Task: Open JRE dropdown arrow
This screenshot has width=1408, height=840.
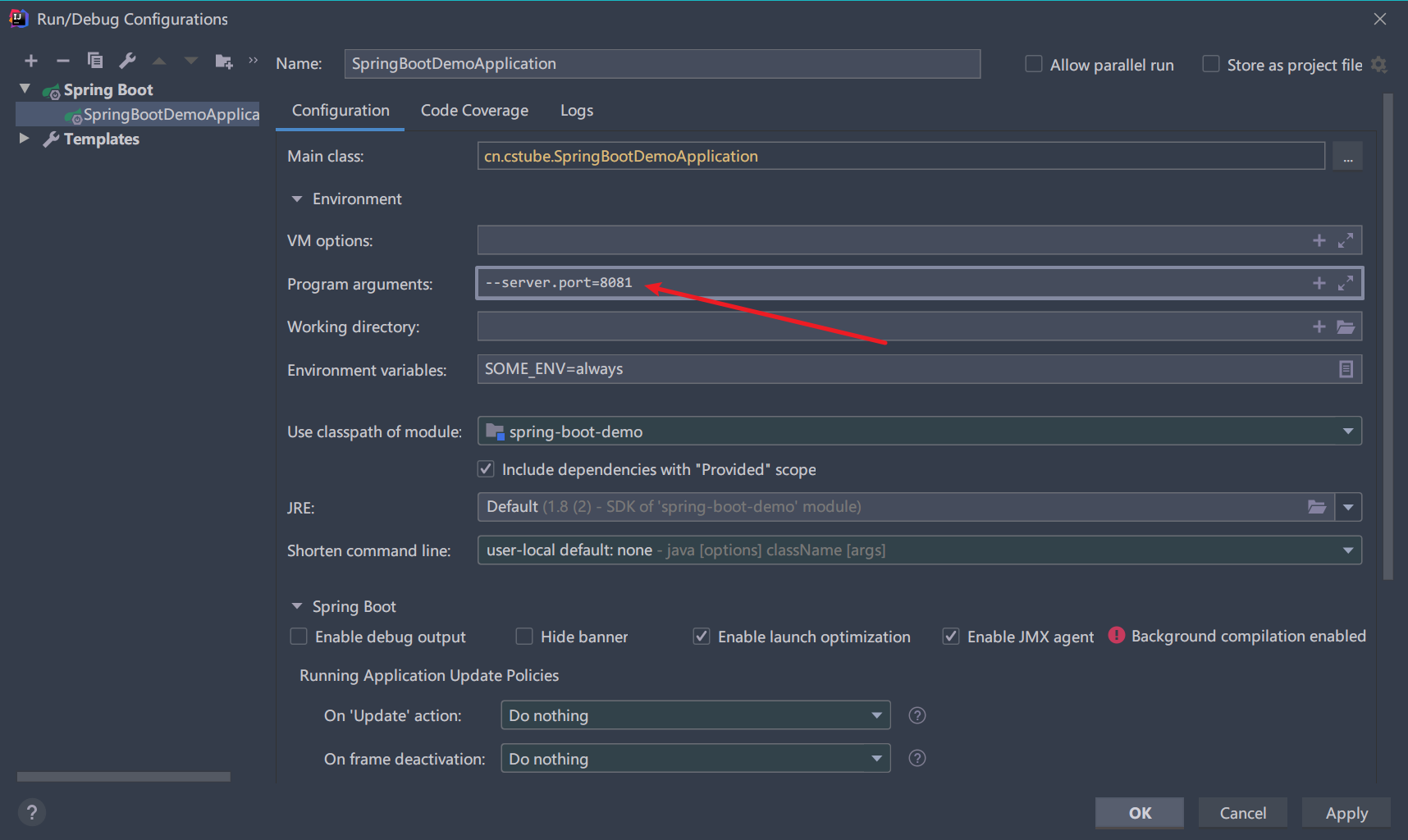Action: coord(1348,507)
